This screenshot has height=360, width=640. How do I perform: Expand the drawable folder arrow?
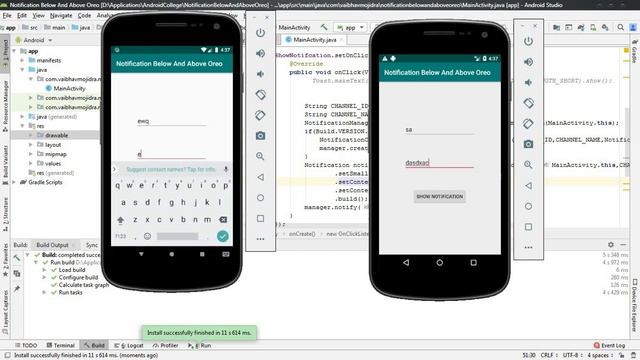pyautogui.click(x=31, y=135)
